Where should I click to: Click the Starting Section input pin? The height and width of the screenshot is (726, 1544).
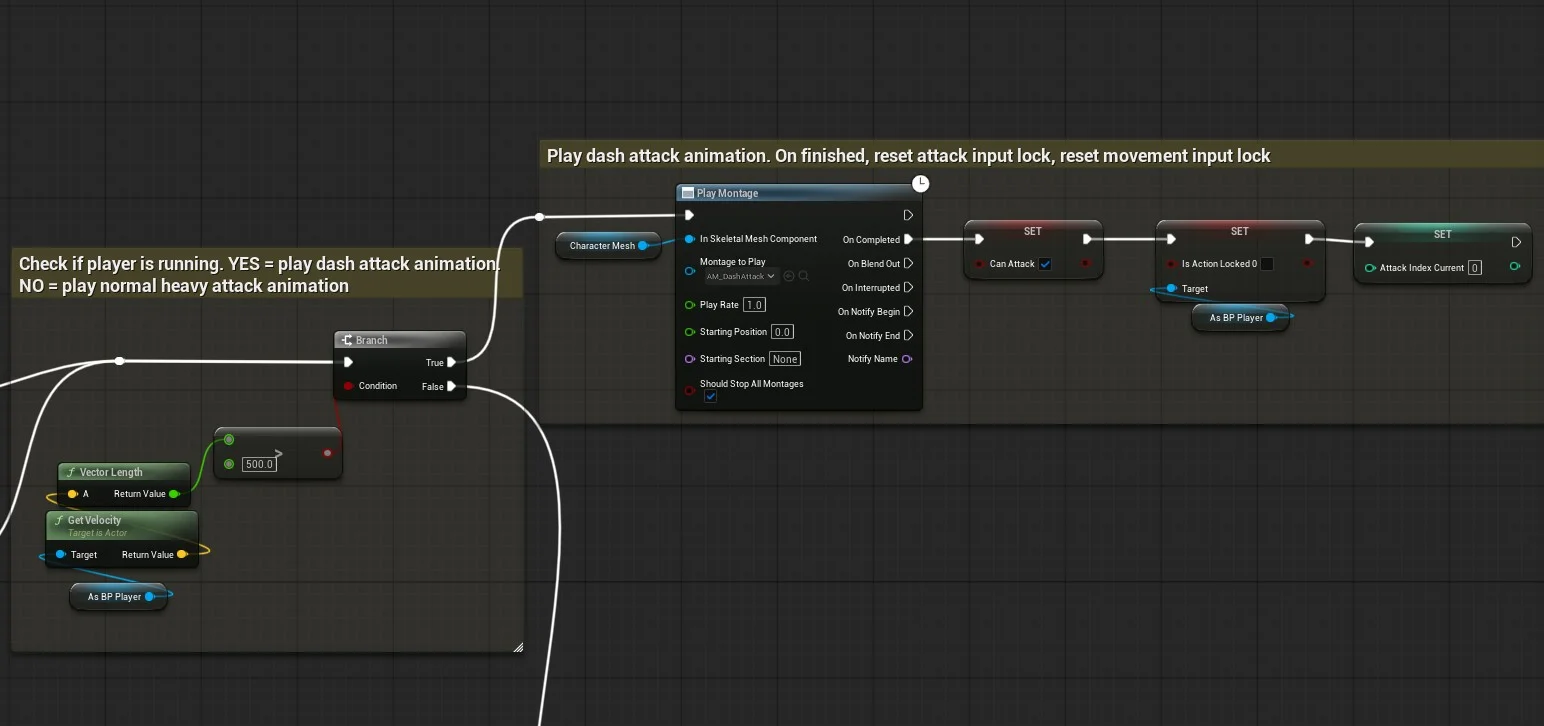pos(690,359)
